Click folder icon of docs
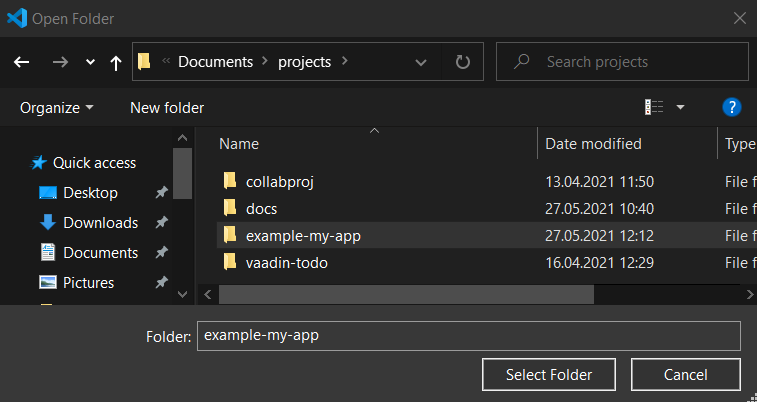757x402 pixels. [x=230, y=208]
